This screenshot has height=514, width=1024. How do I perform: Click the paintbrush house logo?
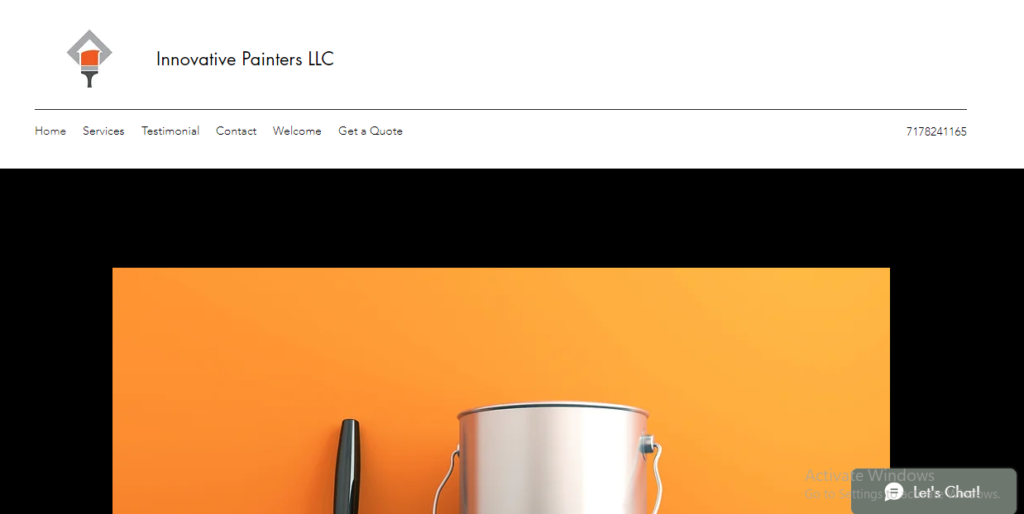(89, 59)
